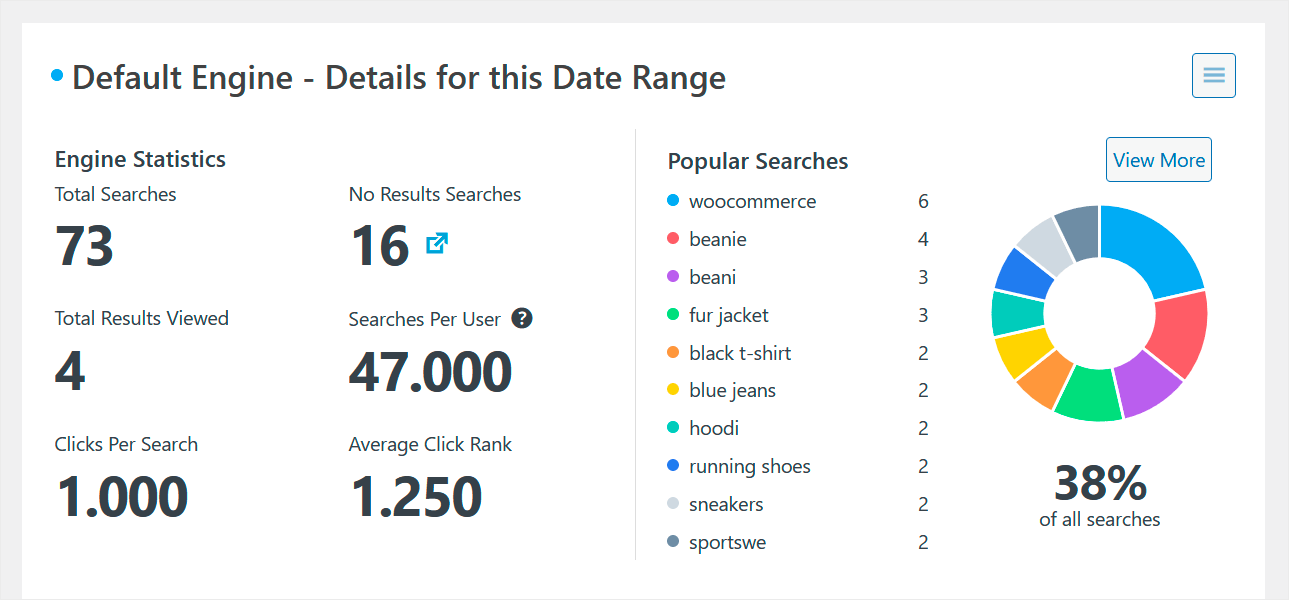Click the external link icon beside No Results Searches

coord(436,244)
